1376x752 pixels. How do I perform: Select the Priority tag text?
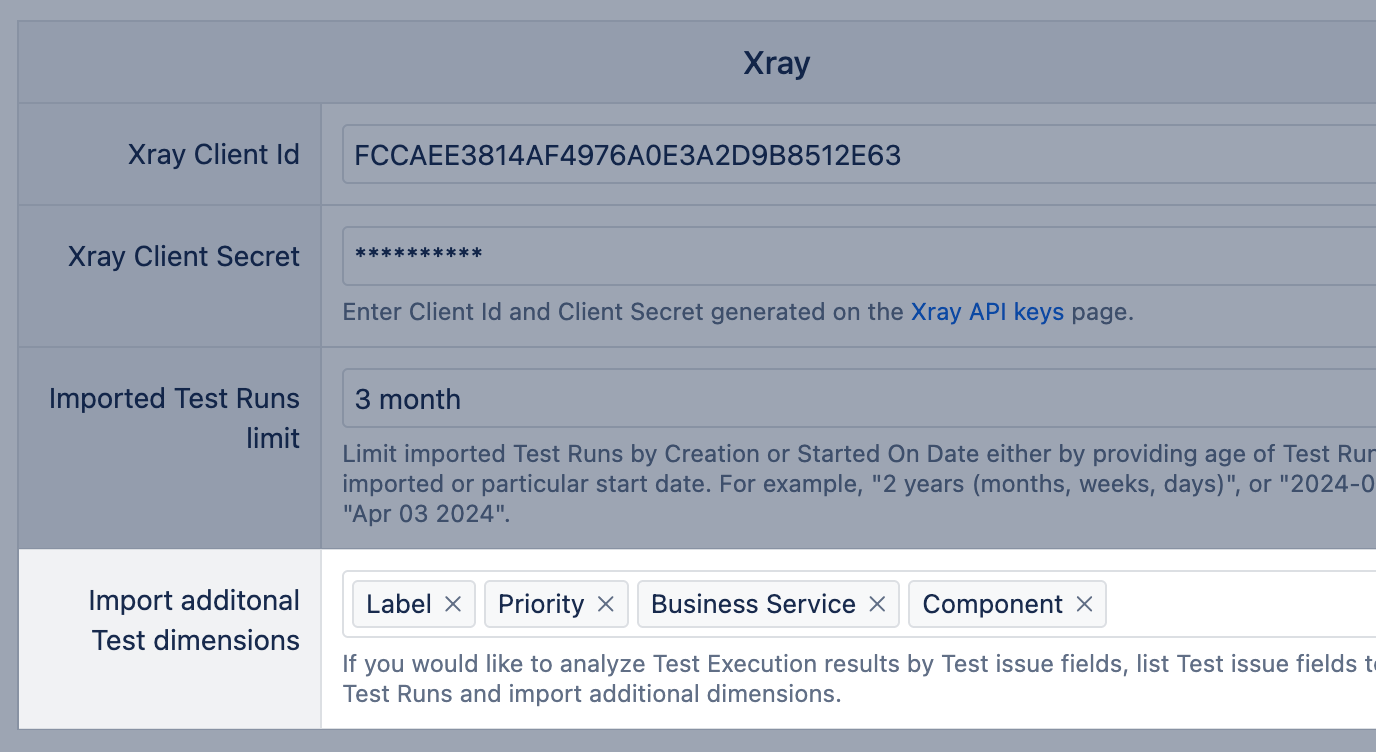pos(541,604)
